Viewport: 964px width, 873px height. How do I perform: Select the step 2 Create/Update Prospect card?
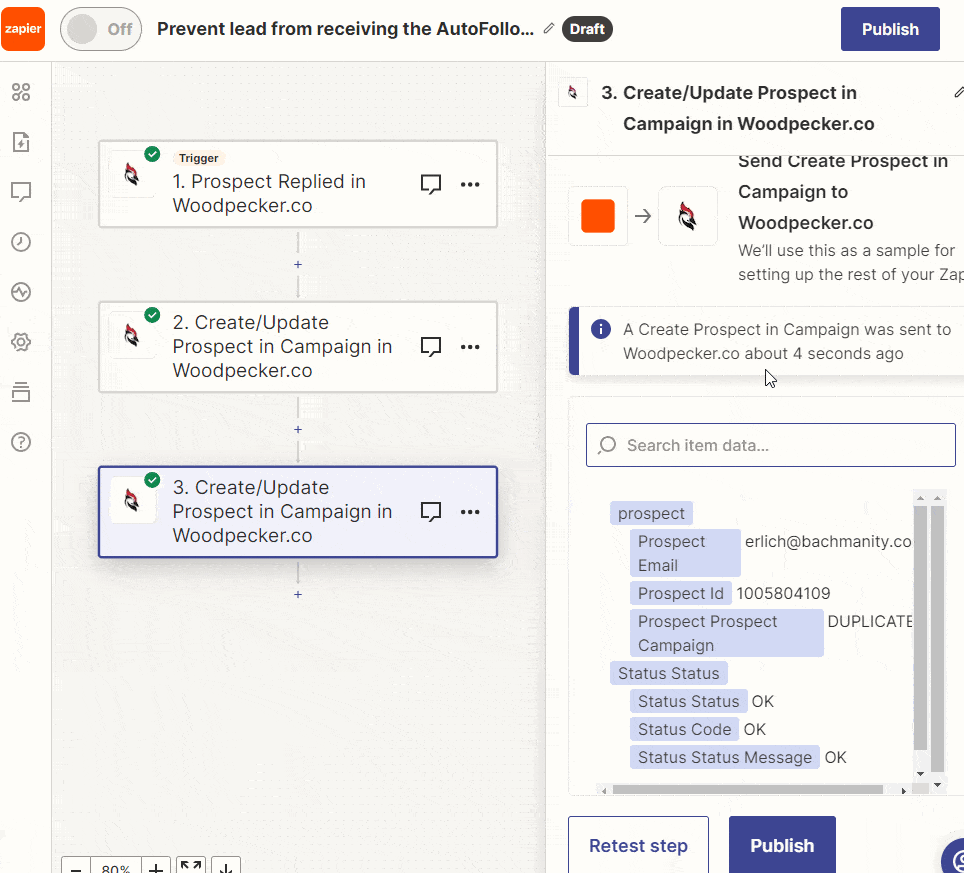(x=298, y=347)
